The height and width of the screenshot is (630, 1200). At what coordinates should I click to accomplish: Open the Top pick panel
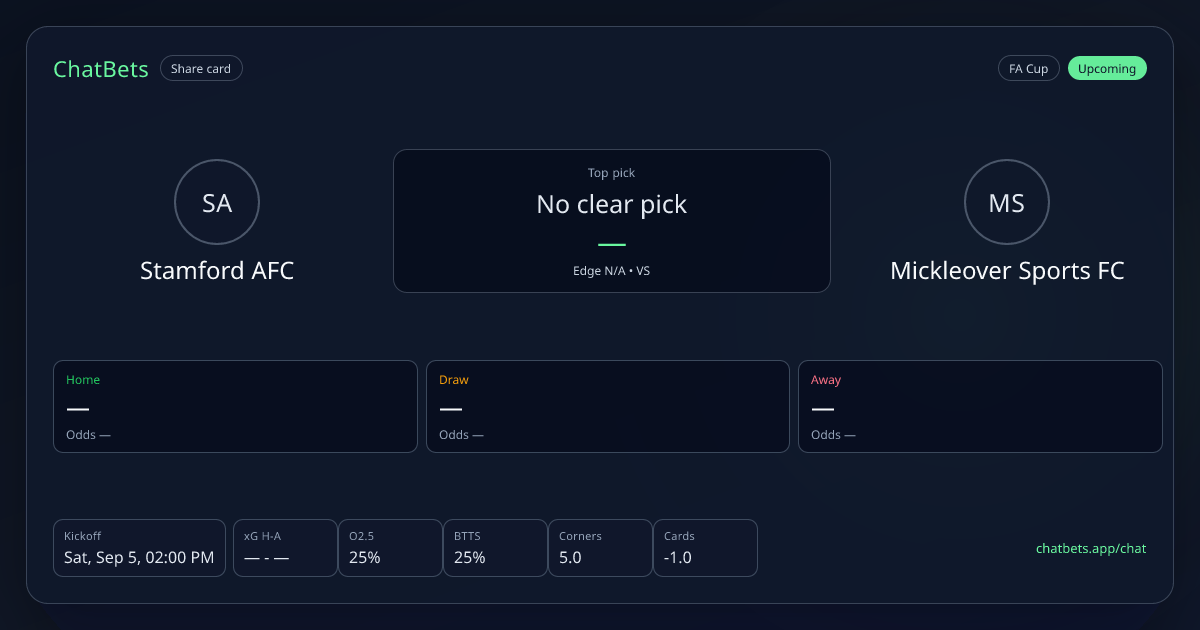(x=612, y=221)
